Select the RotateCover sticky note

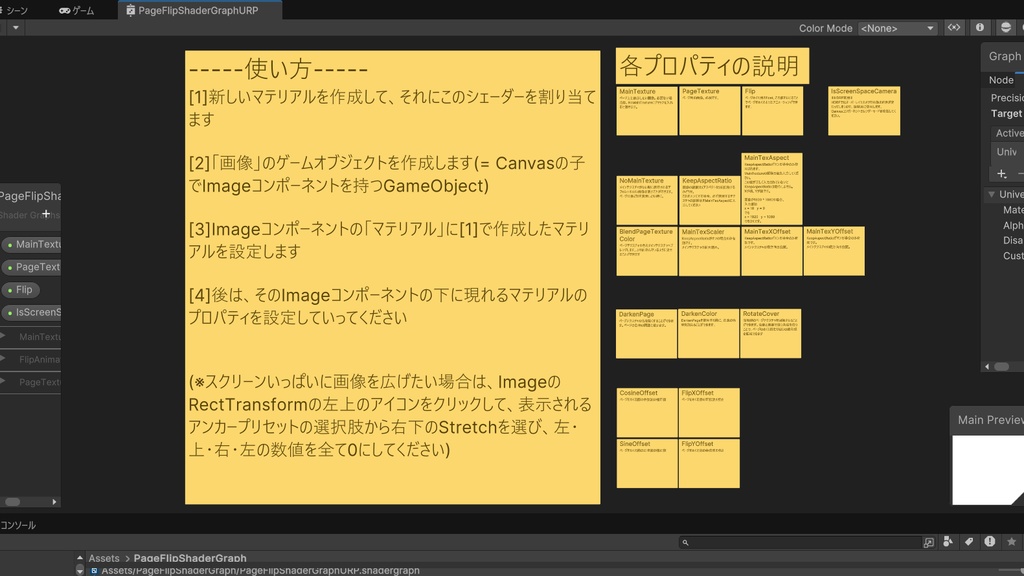(x=771, y=334)
